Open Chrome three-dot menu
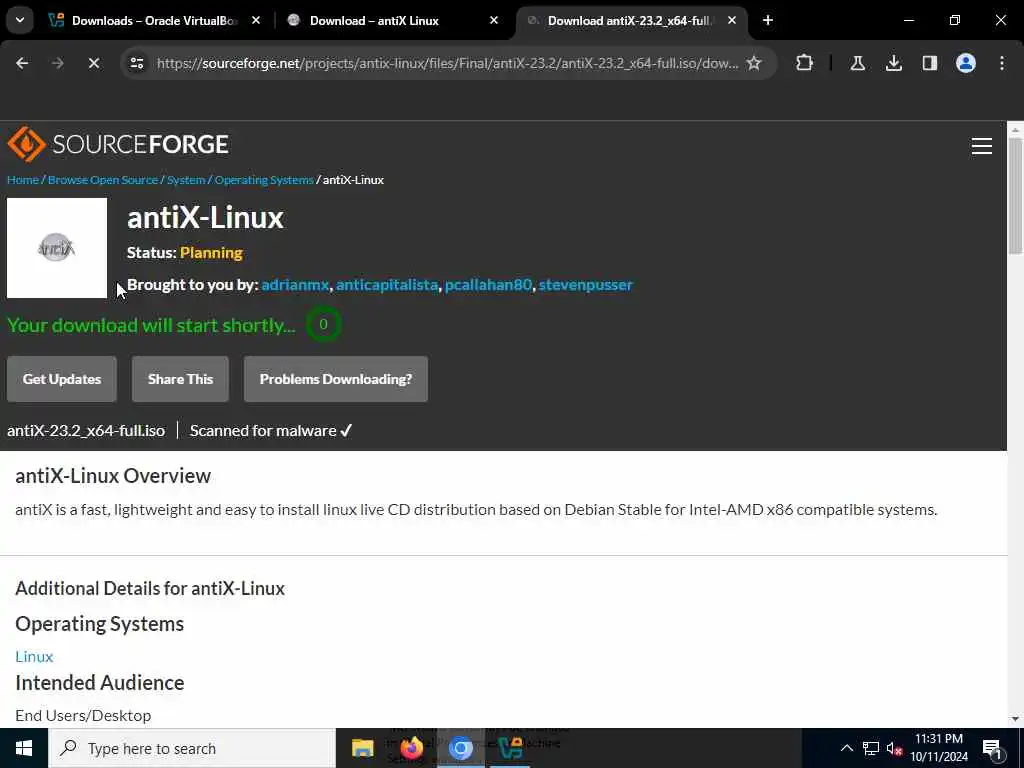 pyautogui.click(x=1001, y=63)
